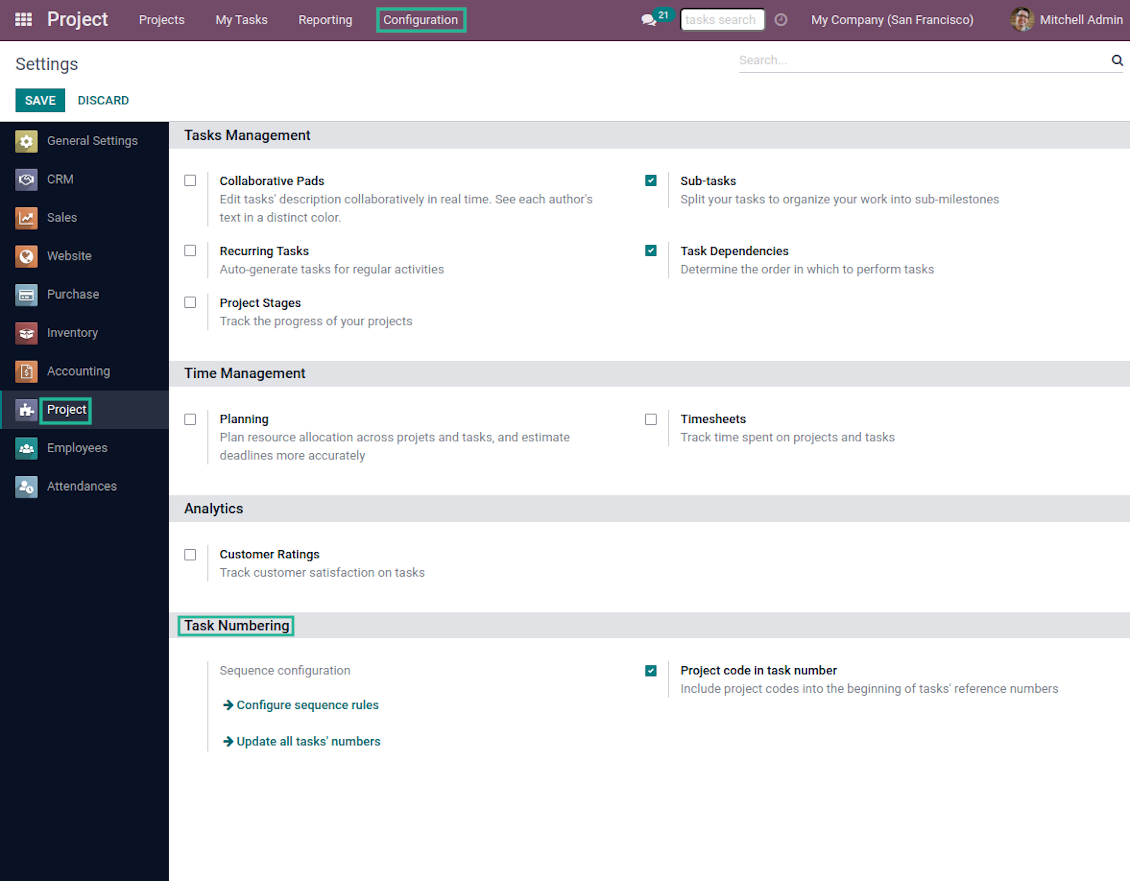1130x881 pixels.
Task: Click the Tasks Management section heading
Action: click(247, 136)
